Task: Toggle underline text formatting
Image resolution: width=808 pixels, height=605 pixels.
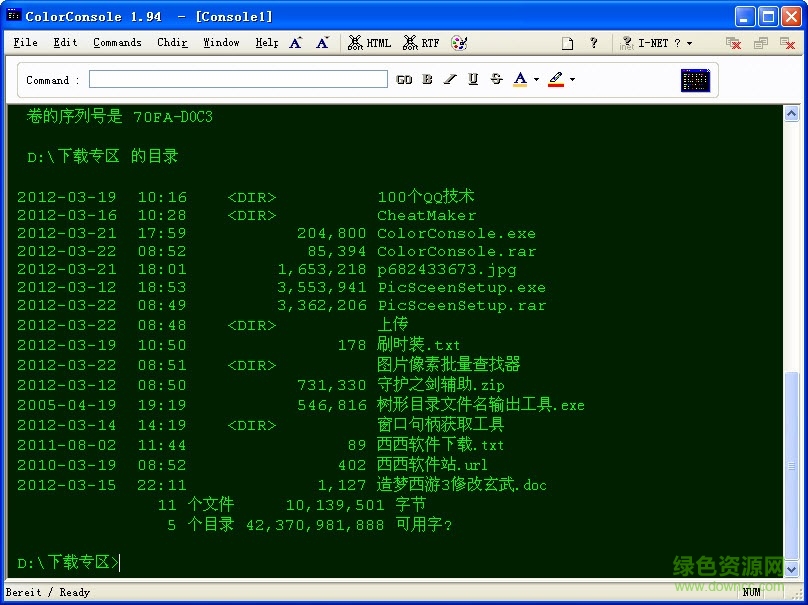Action: 473,78
